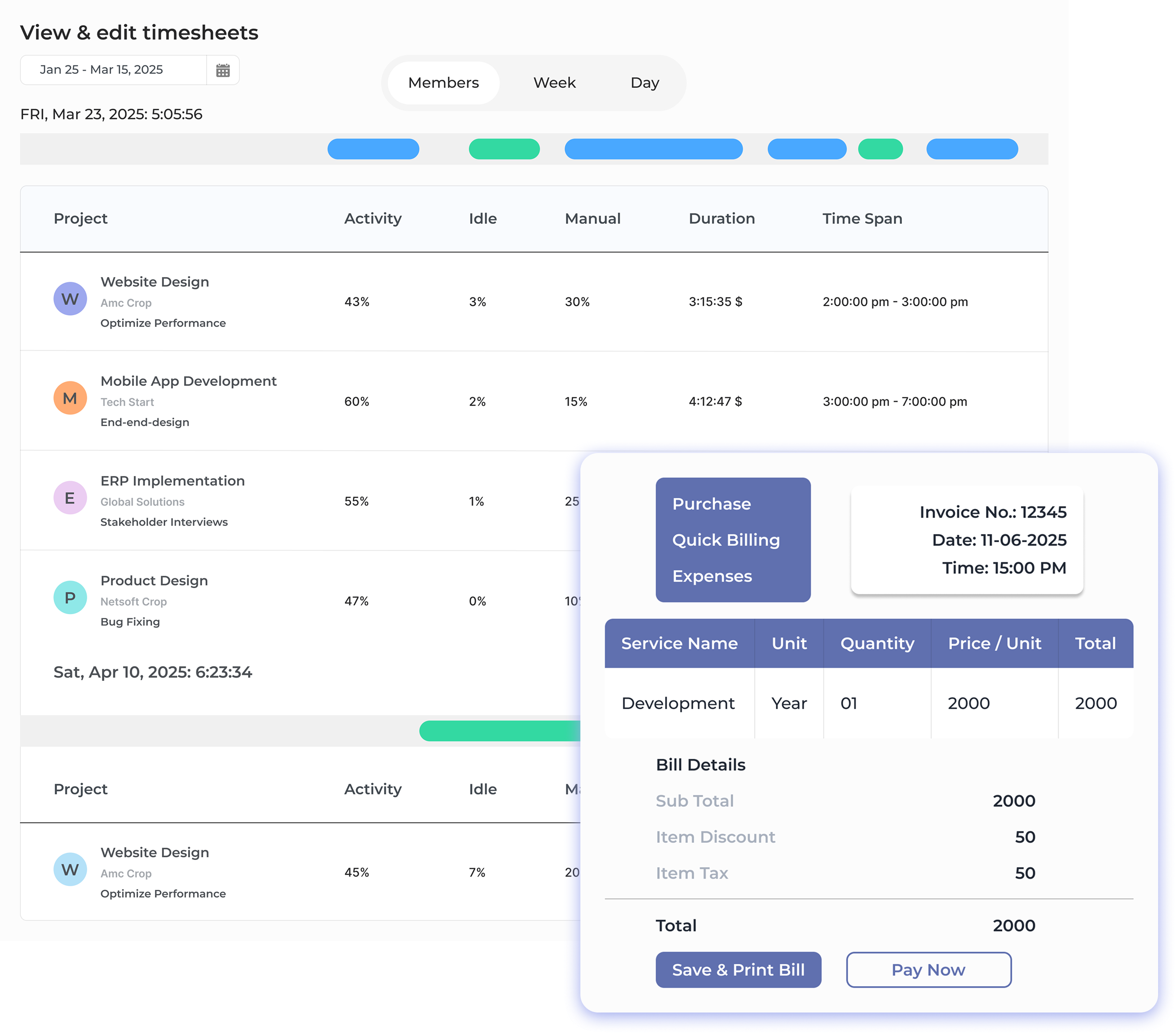
Task: Click the W avatar in the 45% activity row
Action: (x=70, y=870)
